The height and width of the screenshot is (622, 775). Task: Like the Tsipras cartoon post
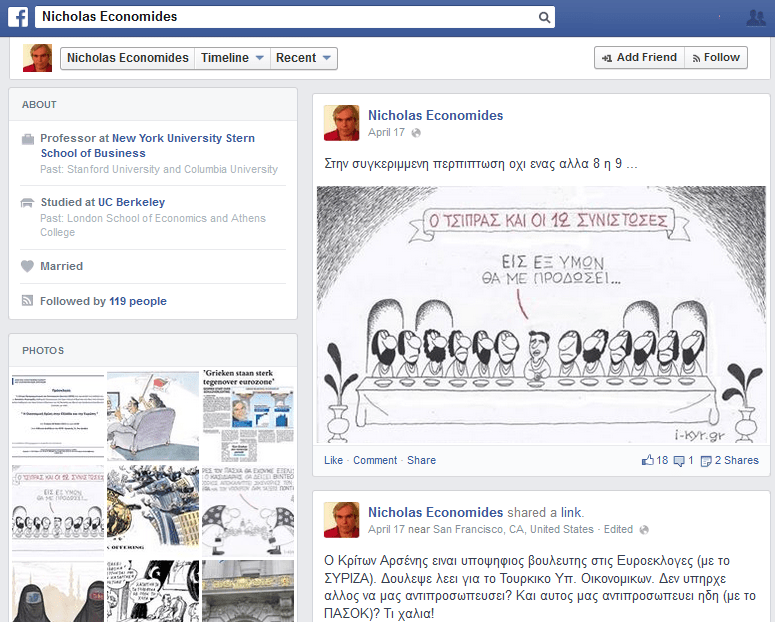click(x=334, y=460)
